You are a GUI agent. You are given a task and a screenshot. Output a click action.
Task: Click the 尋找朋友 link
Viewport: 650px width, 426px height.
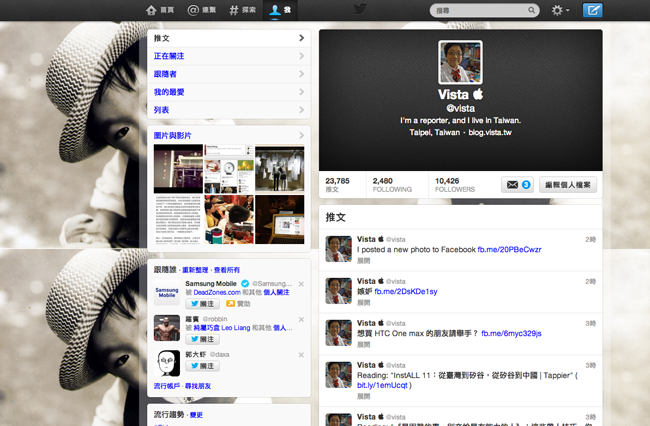click(198, 386)
